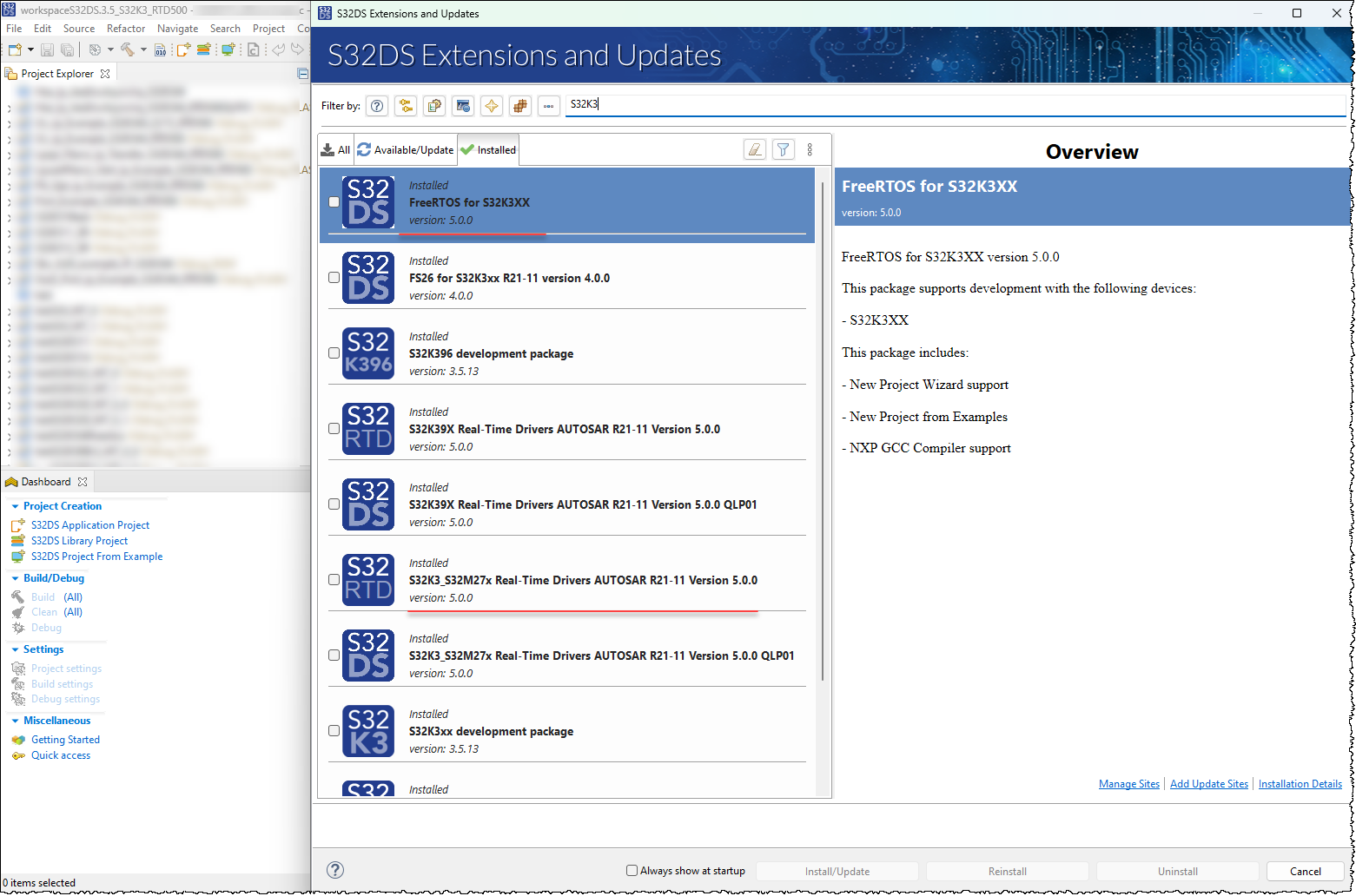Open the New wizard dropdown arrow in the toolbar
This screenshot has height=896, width=1356.
coord(30,49)
